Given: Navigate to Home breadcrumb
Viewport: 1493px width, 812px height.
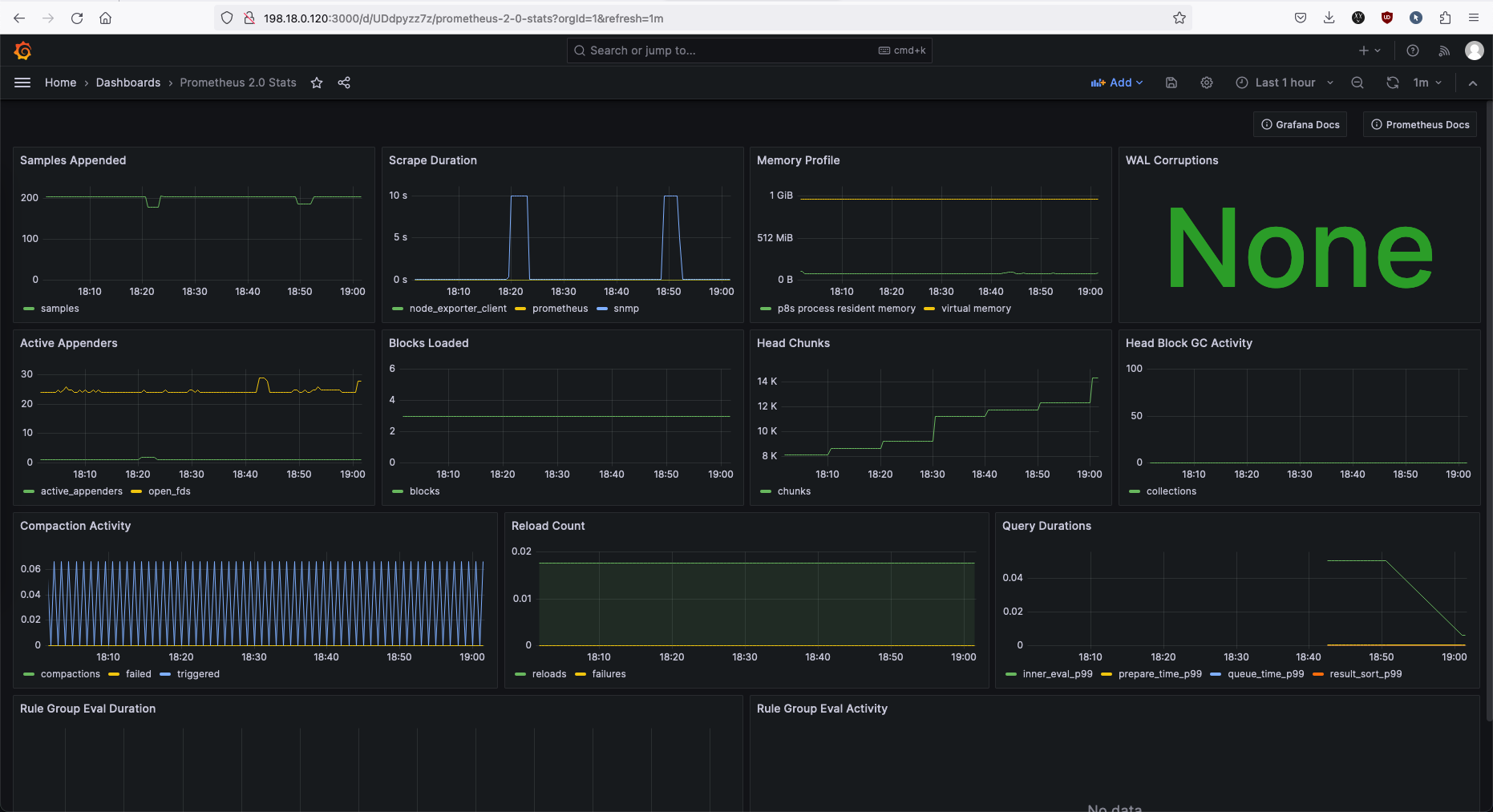Looking at the screenshot, I should click(60, 83).
